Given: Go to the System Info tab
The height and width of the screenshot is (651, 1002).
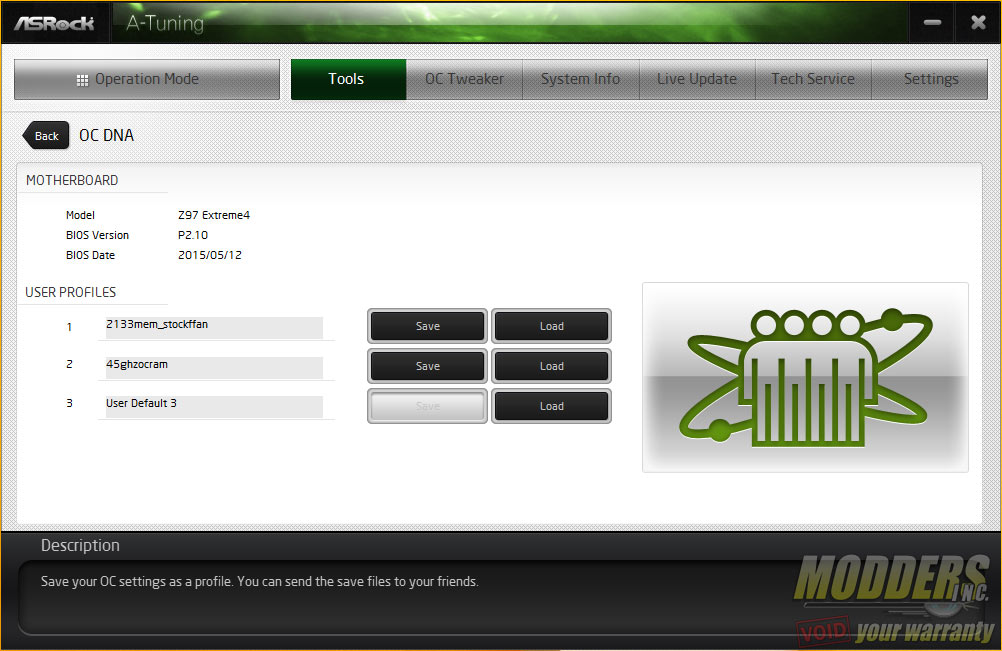Looking at the screenshot, I should (581, 79).
